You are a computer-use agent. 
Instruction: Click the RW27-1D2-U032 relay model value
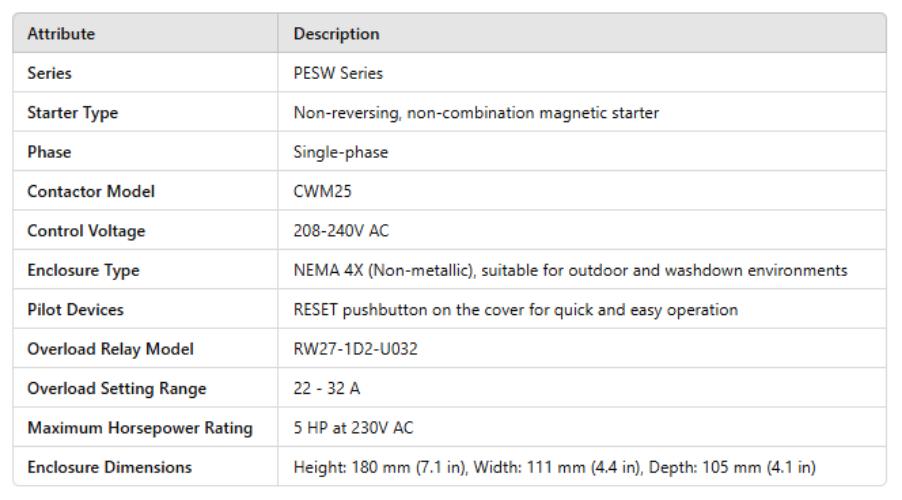click(357, 349)
